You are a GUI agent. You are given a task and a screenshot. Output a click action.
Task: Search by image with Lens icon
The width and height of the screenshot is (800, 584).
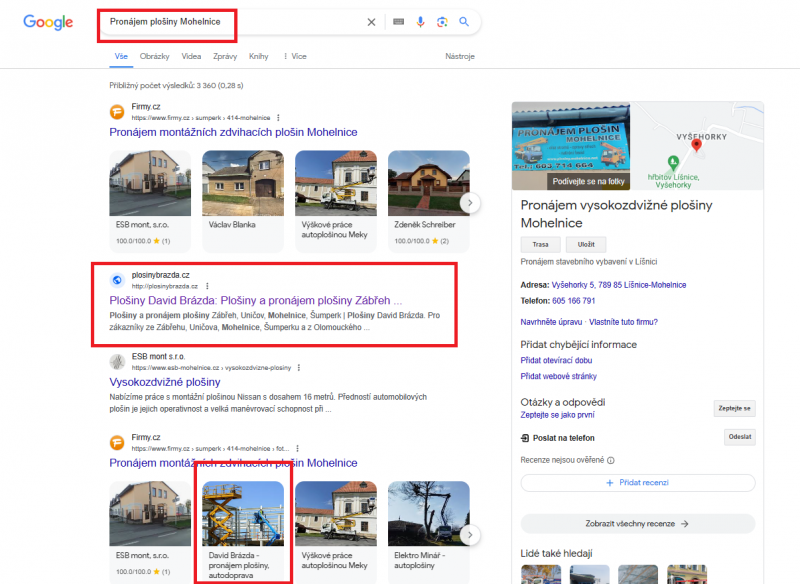(442, 21)
